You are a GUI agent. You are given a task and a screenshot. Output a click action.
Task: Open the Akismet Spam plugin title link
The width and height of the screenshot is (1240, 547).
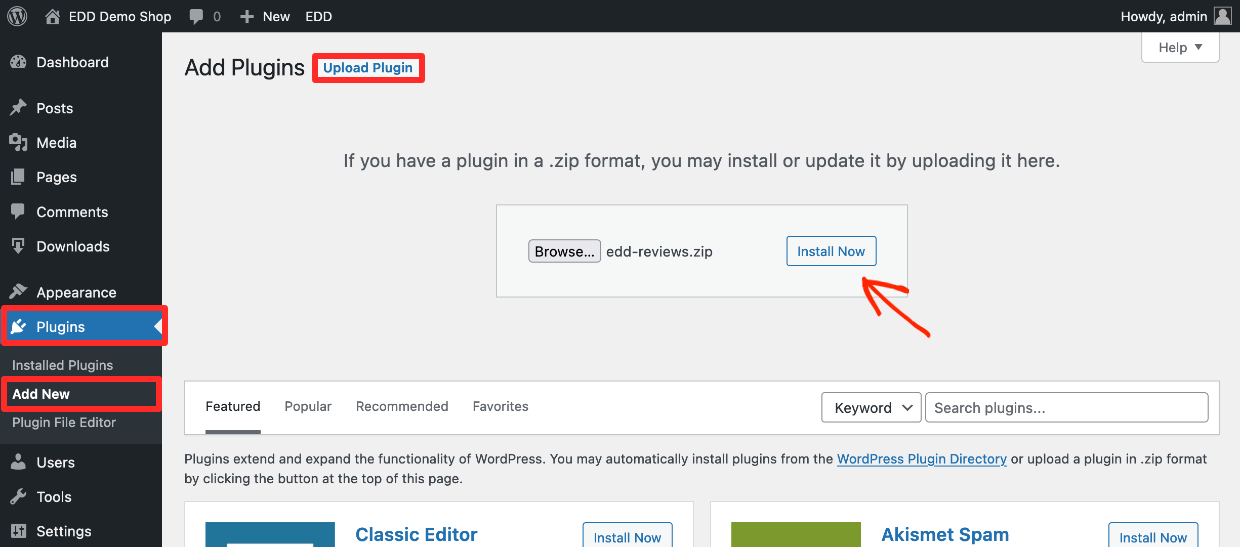pos(945,535)
